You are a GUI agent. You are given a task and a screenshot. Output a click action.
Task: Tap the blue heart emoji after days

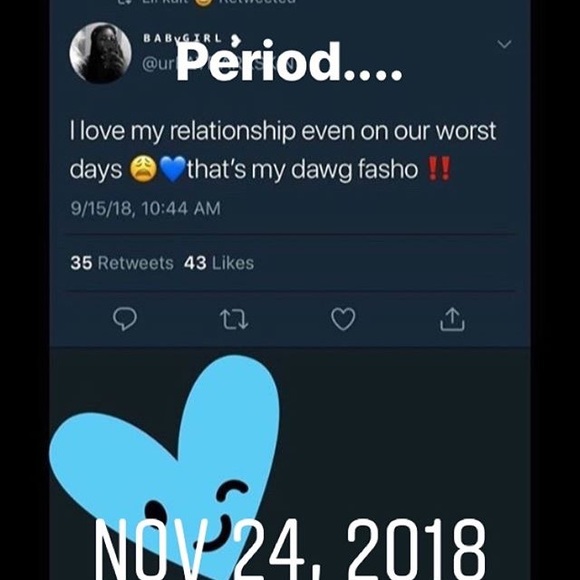(173, 169)
